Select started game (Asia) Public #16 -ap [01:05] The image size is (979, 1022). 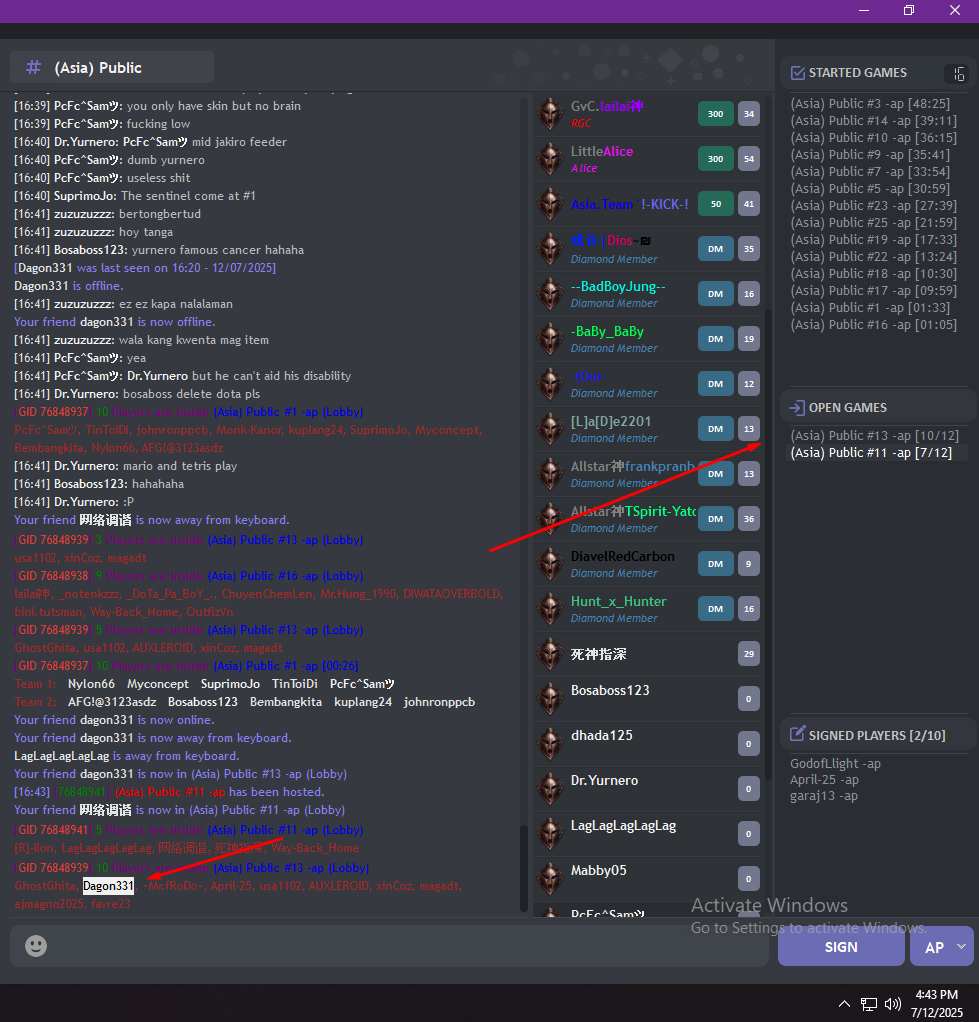click(x=873, y=324)
